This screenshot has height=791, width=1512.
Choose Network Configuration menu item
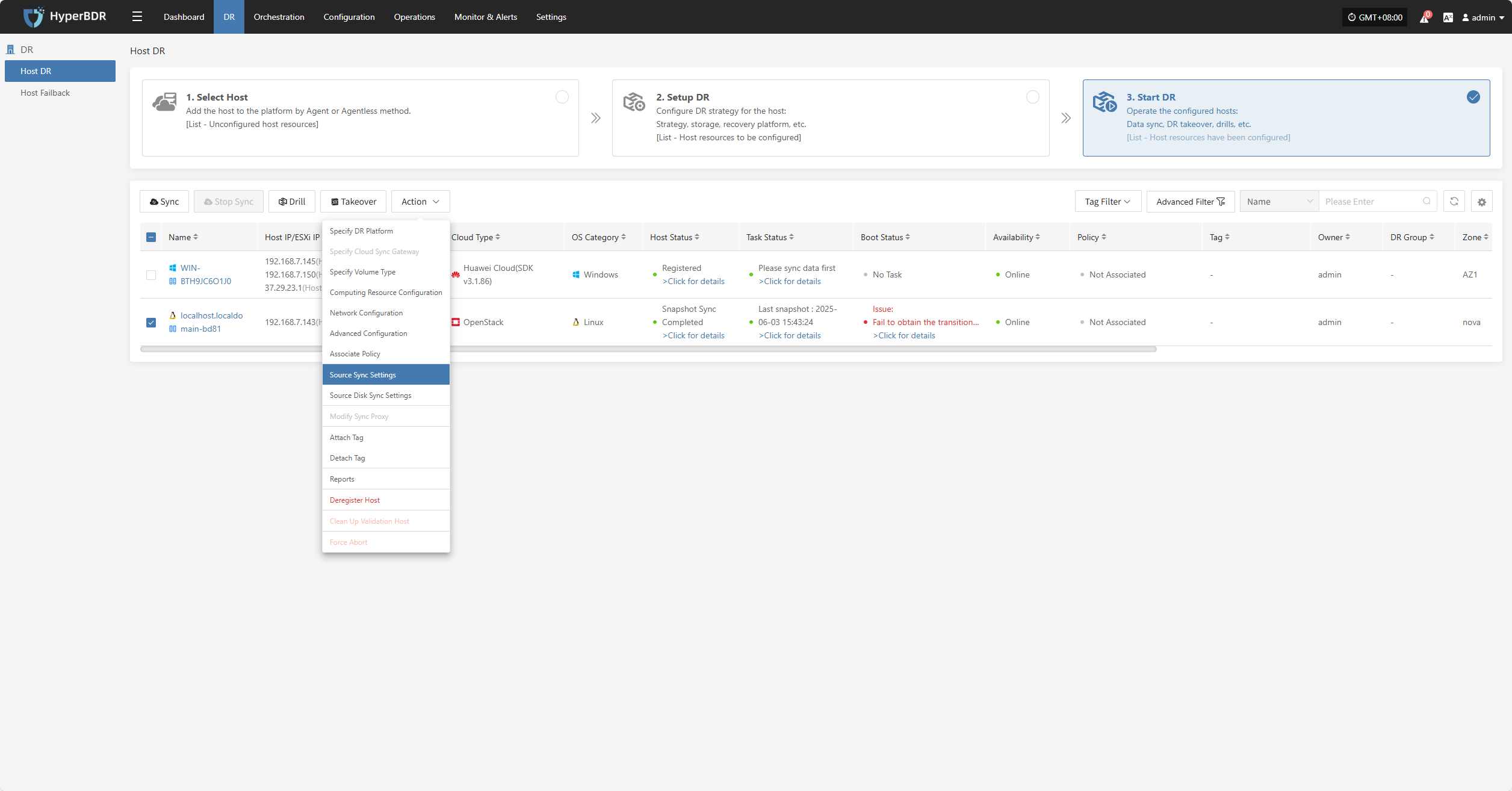[x=386, y=313]
